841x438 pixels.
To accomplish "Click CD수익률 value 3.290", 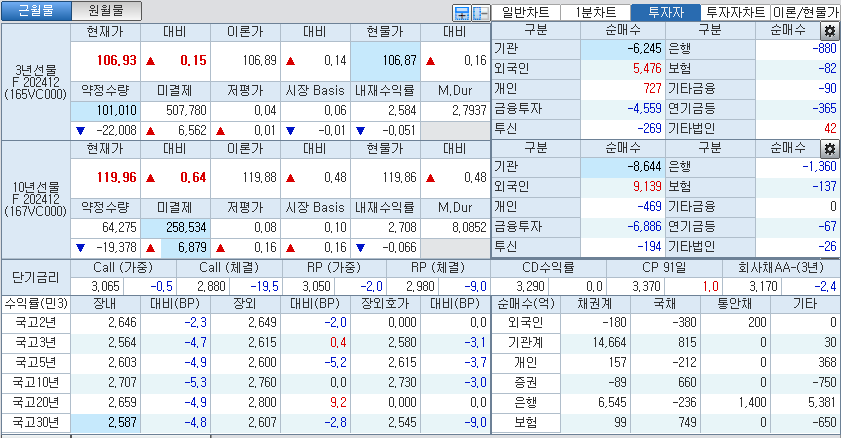I will point(521,286).
